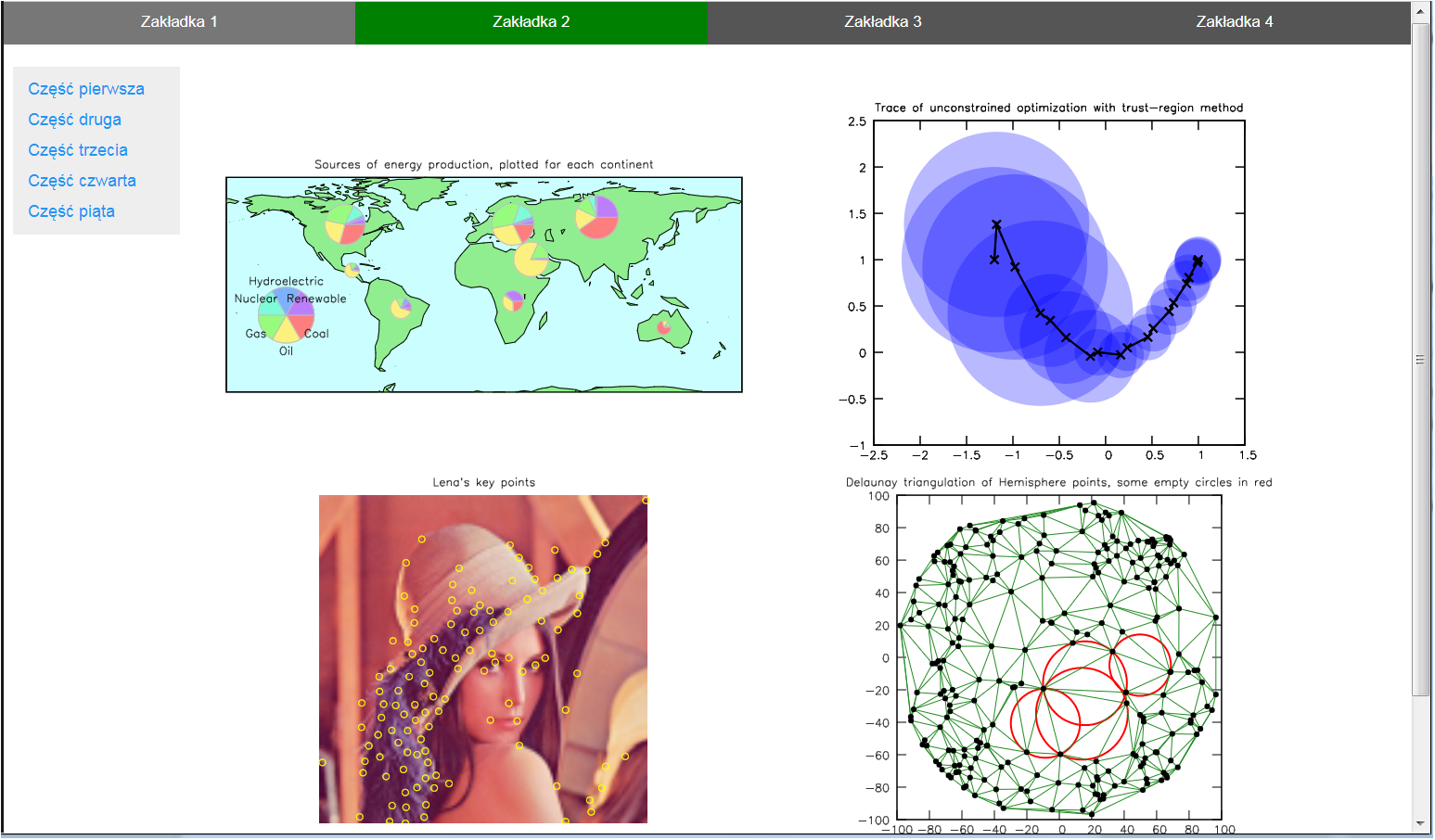
Task: Click the legend pie chart on map
Action: pos(286,315)
